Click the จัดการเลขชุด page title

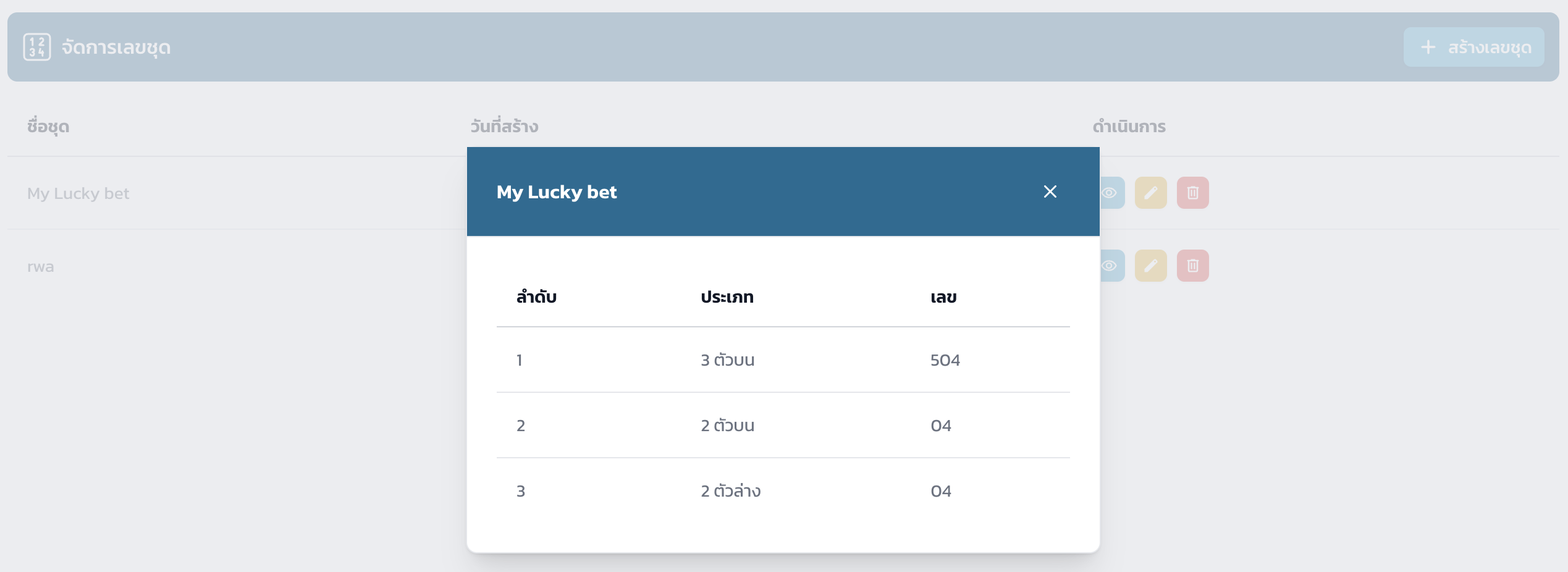(116, 48)
